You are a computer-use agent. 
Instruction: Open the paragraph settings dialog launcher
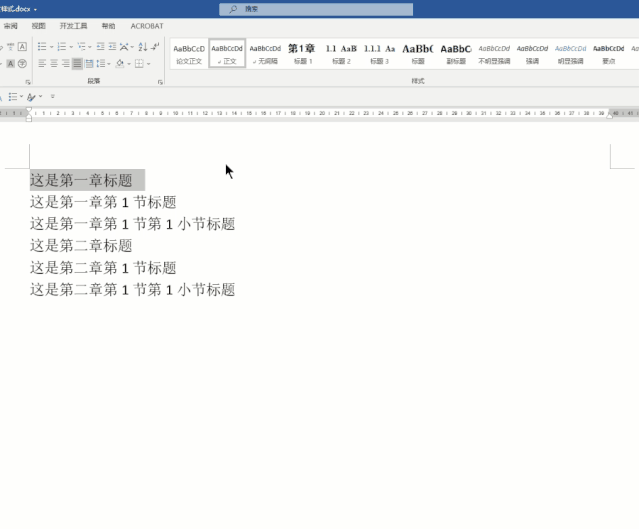click(x=160, y=82)
